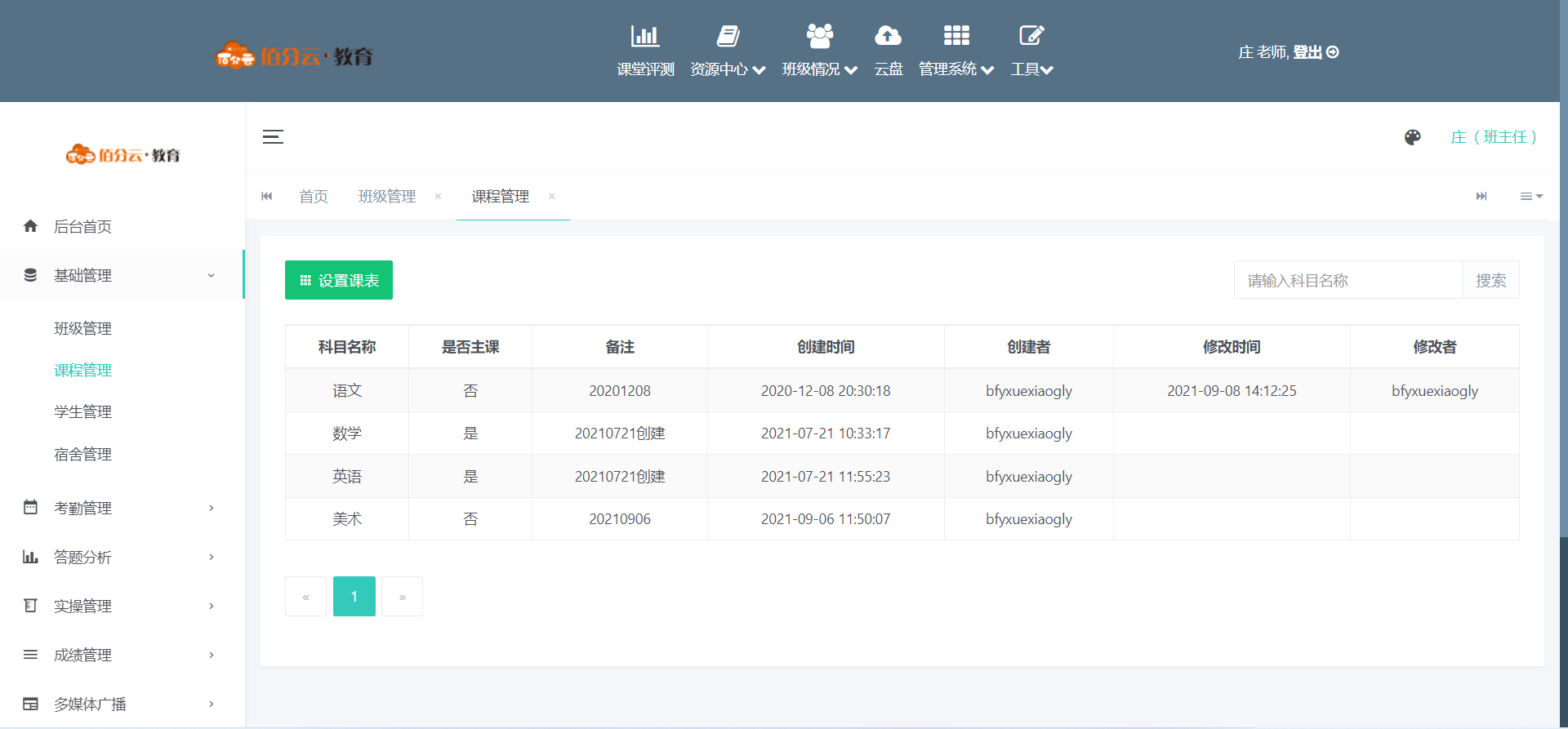Focus the 请输入科目名称 search field
The height and width of the screenshot is (729, 1568).
pyautogui.click(x=1348, y=280)
